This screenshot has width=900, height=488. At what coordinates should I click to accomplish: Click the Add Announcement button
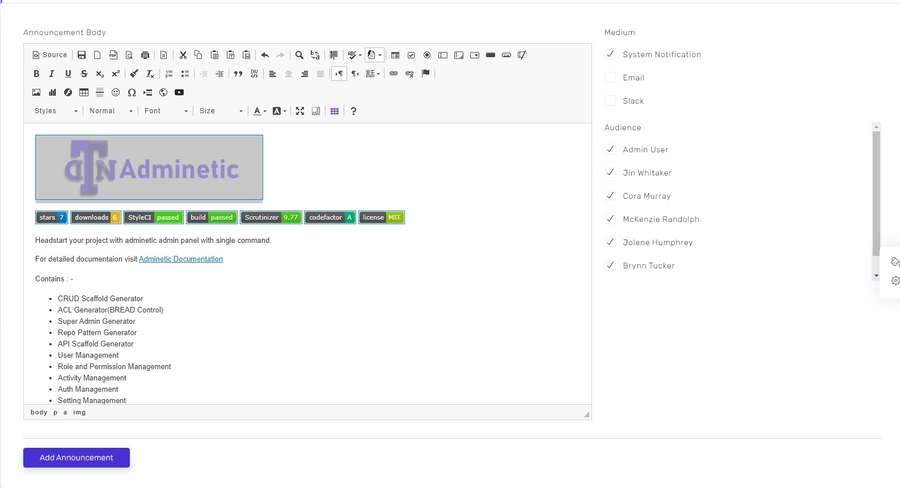click(76, 458)
